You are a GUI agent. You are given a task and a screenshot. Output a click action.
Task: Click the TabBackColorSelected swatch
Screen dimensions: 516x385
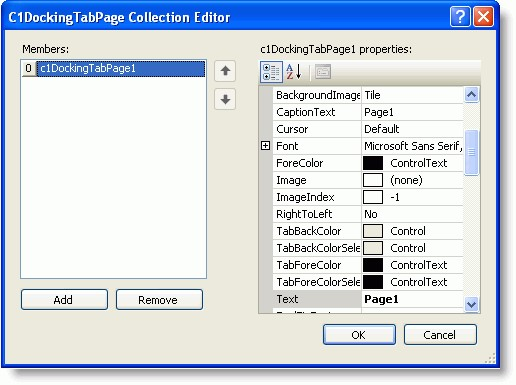[x=373, y=248]
